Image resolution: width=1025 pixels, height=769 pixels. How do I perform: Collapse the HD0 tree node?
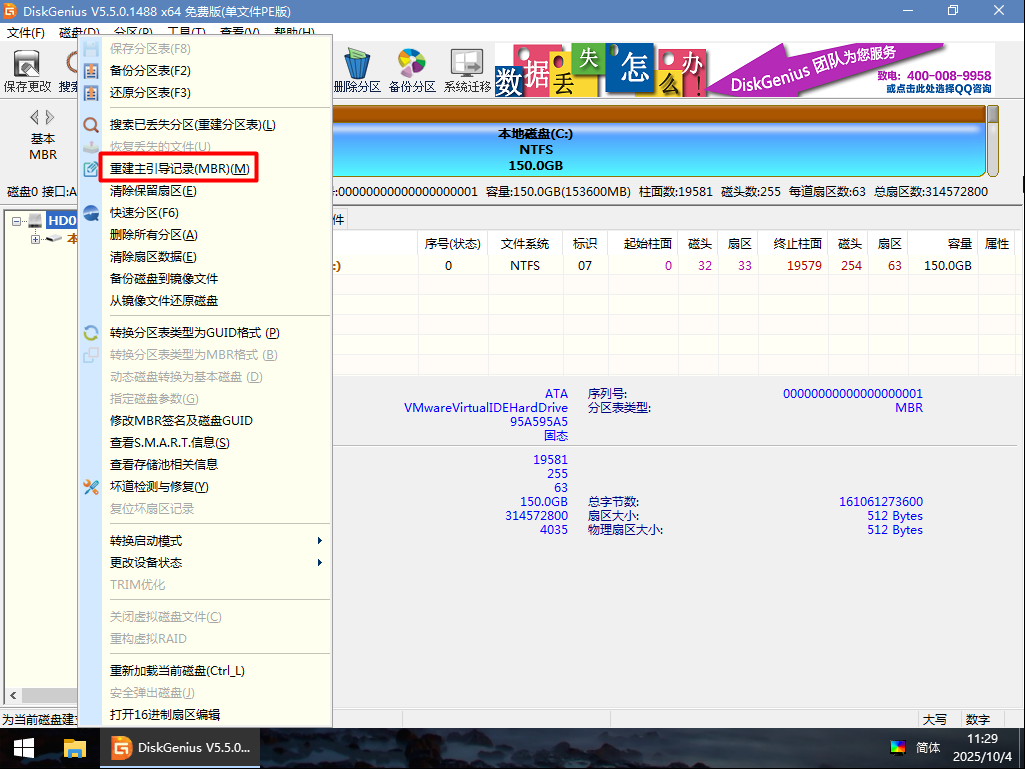coord(16,221)
